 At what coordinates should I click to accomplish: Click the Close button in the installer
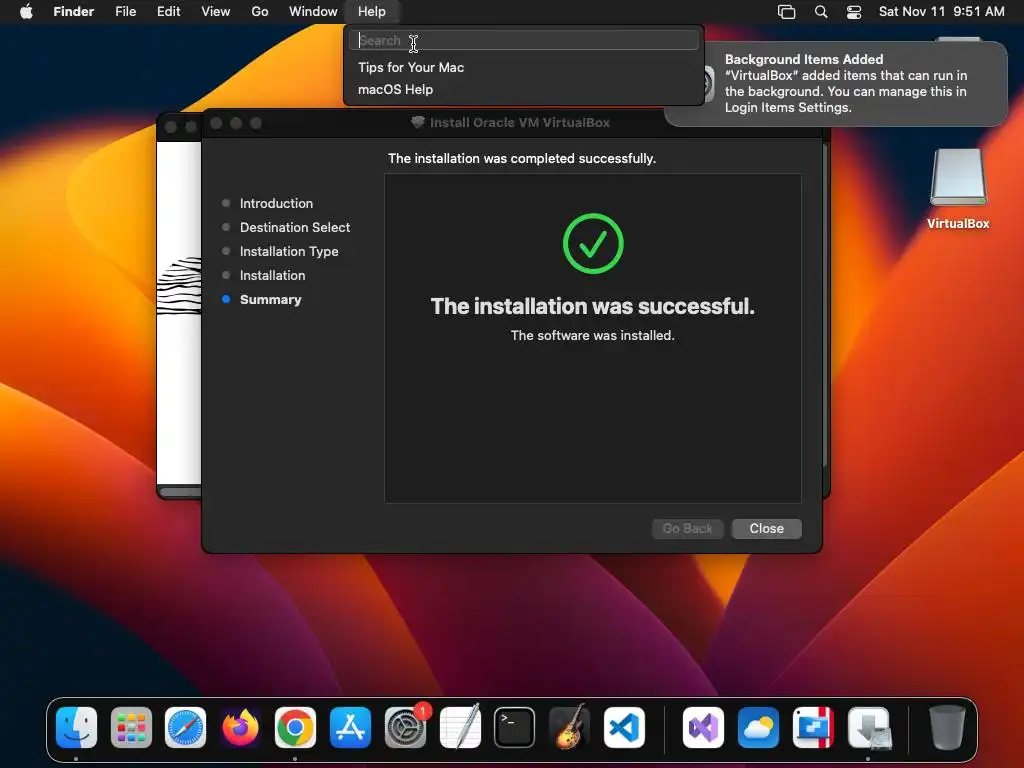pos(767,528)
